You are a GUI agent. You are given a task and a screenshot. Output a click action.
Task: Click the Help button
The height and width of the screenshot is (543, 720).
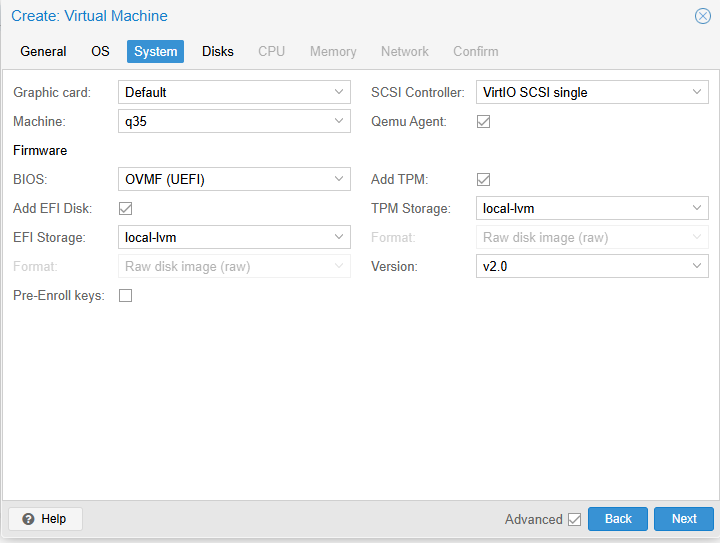click(45, 519)
